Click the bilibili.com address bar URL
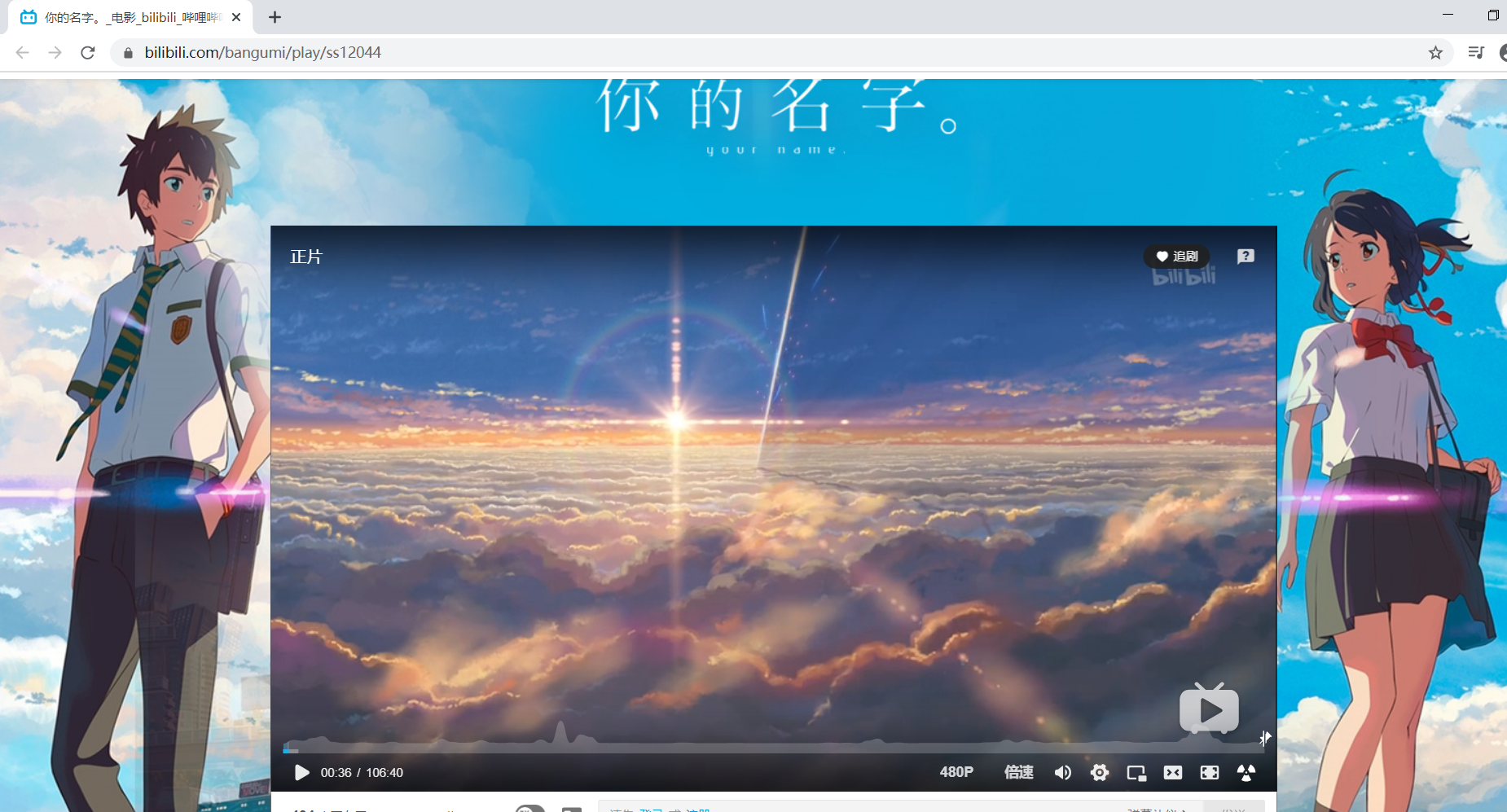Screen dimensions: 1507x812 (262, 52)
